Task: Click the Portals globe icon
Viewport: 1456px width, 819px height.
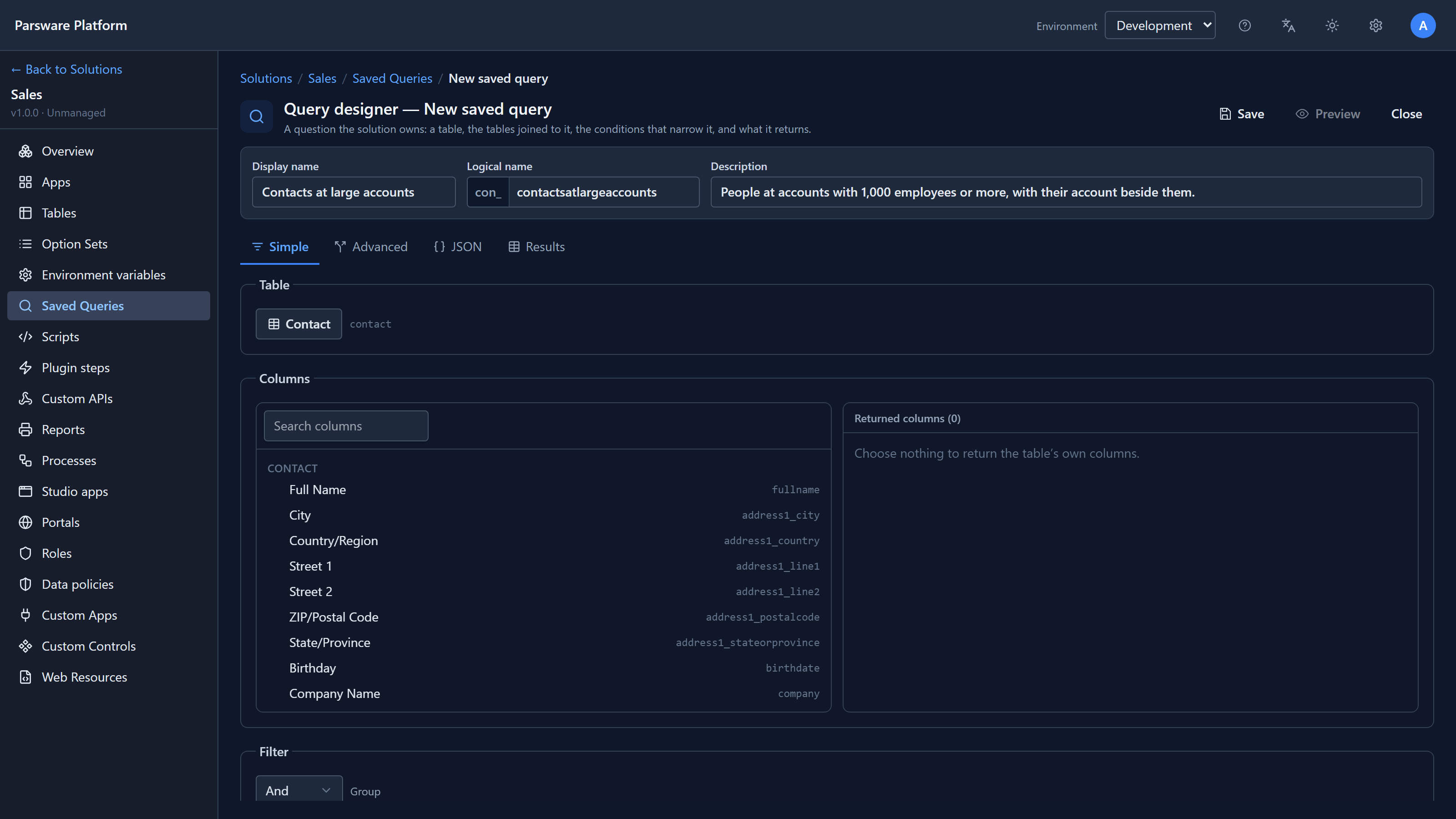Action: [x=25, y=522]
